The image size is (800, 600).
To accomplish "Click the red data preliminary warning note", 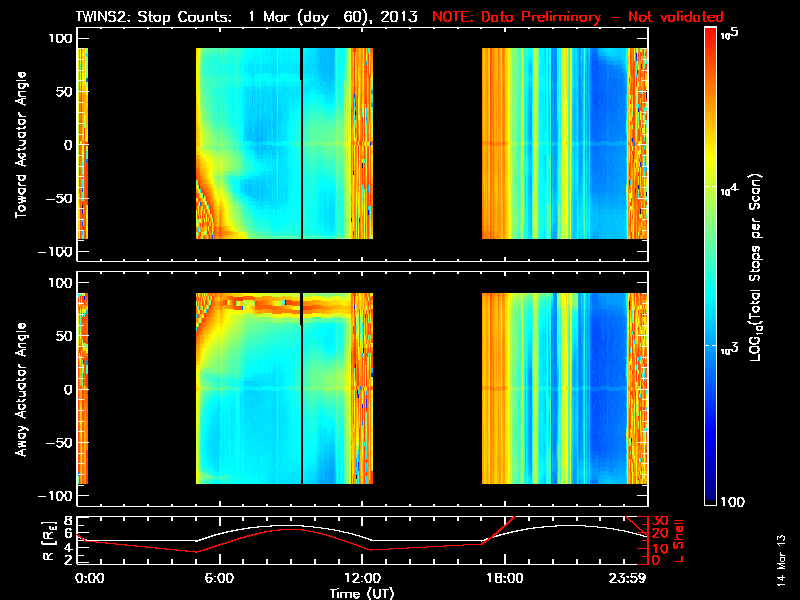I will pyautogui.click(x=578, y=17).
